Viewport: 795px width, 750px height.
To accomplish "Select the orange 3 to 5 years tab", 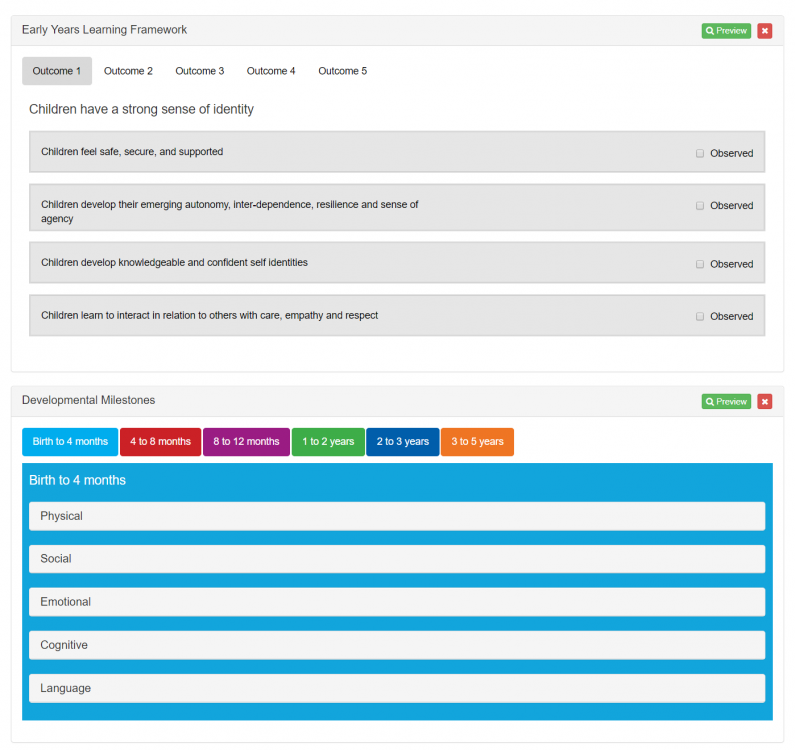I will 477,442.
